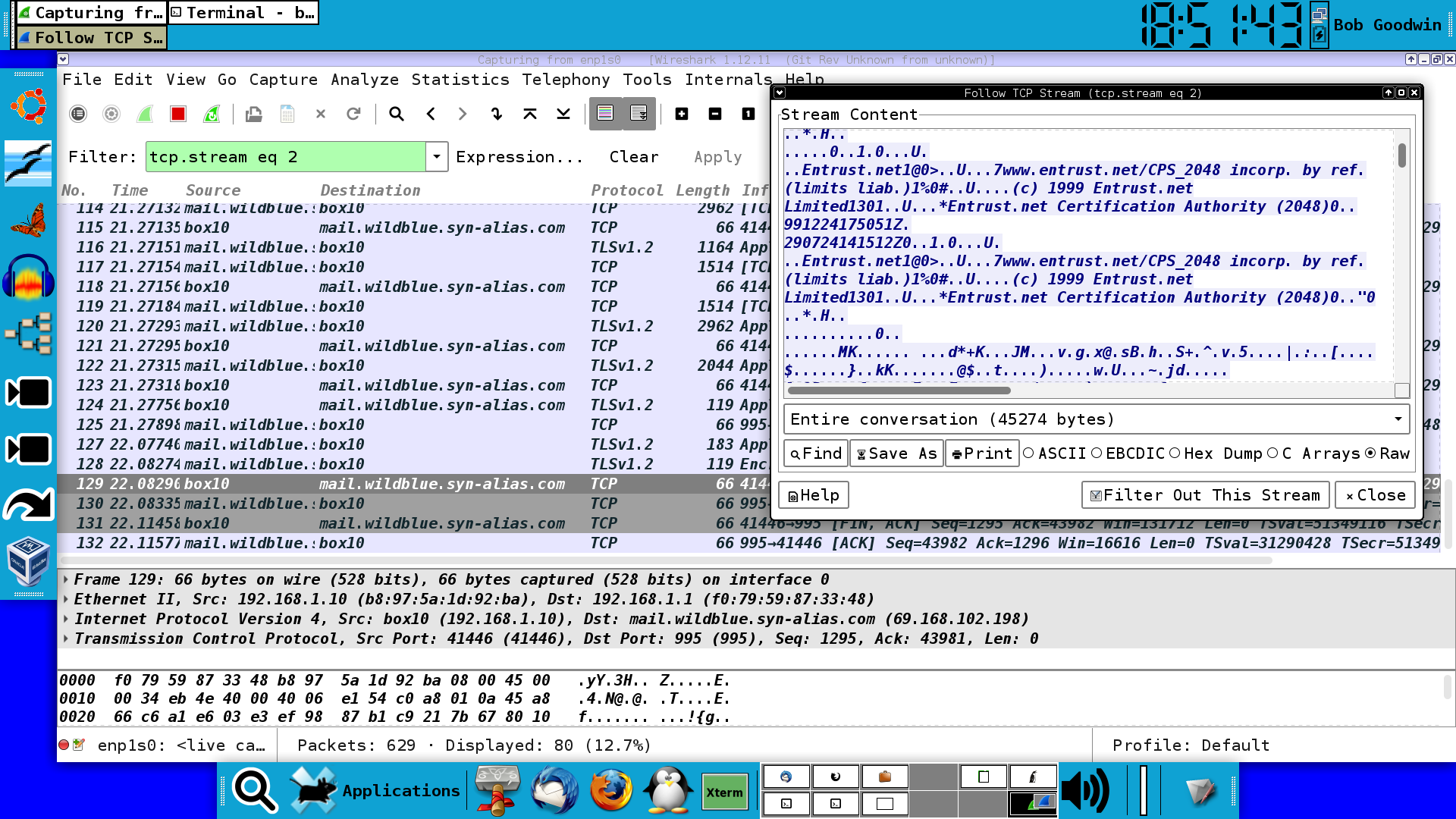The image size is (1456, 819).
Task: Click Expression... filter button
Action: tap(519, 157)
